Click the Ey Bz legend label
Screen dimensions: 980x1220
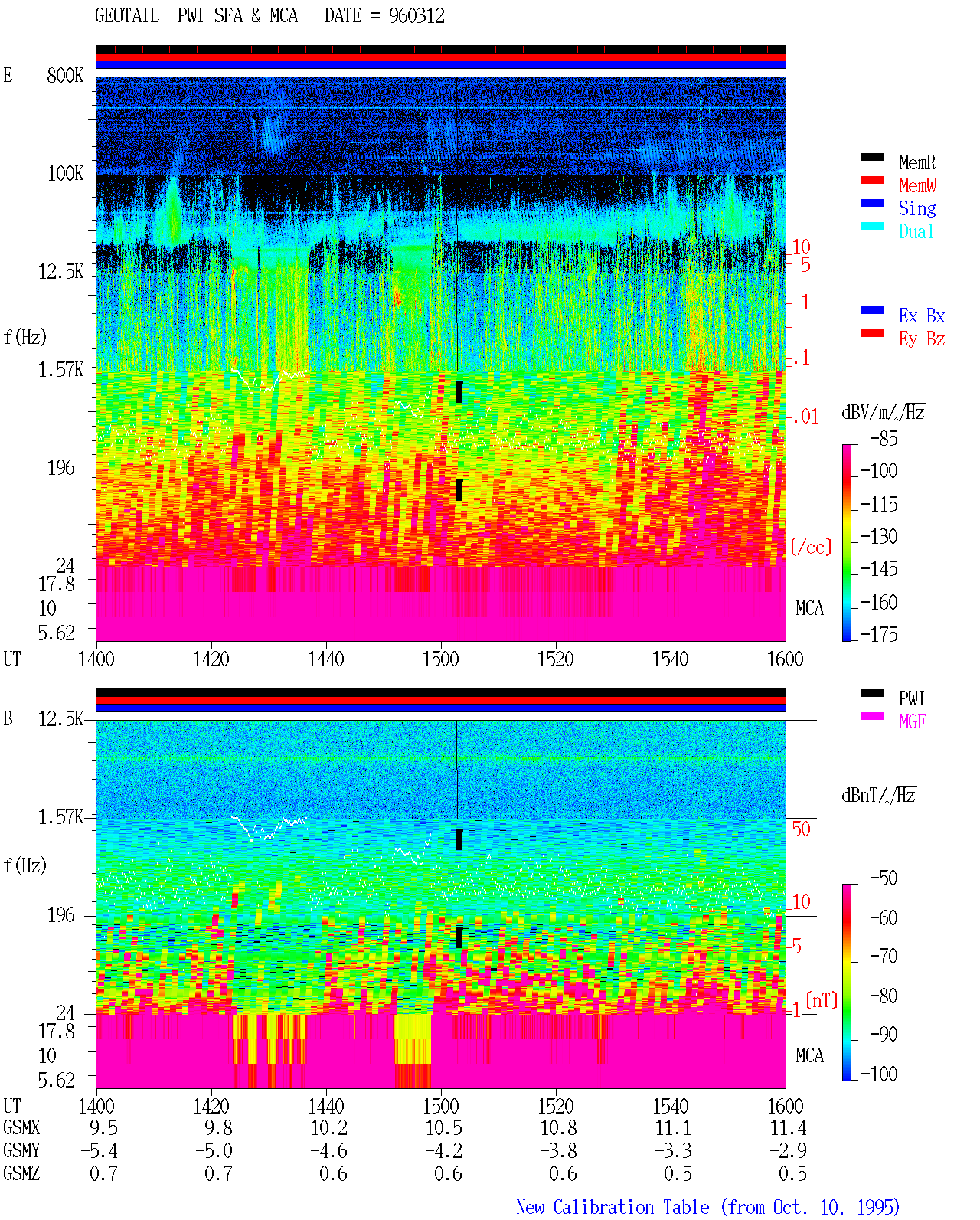tap(922, 339)
